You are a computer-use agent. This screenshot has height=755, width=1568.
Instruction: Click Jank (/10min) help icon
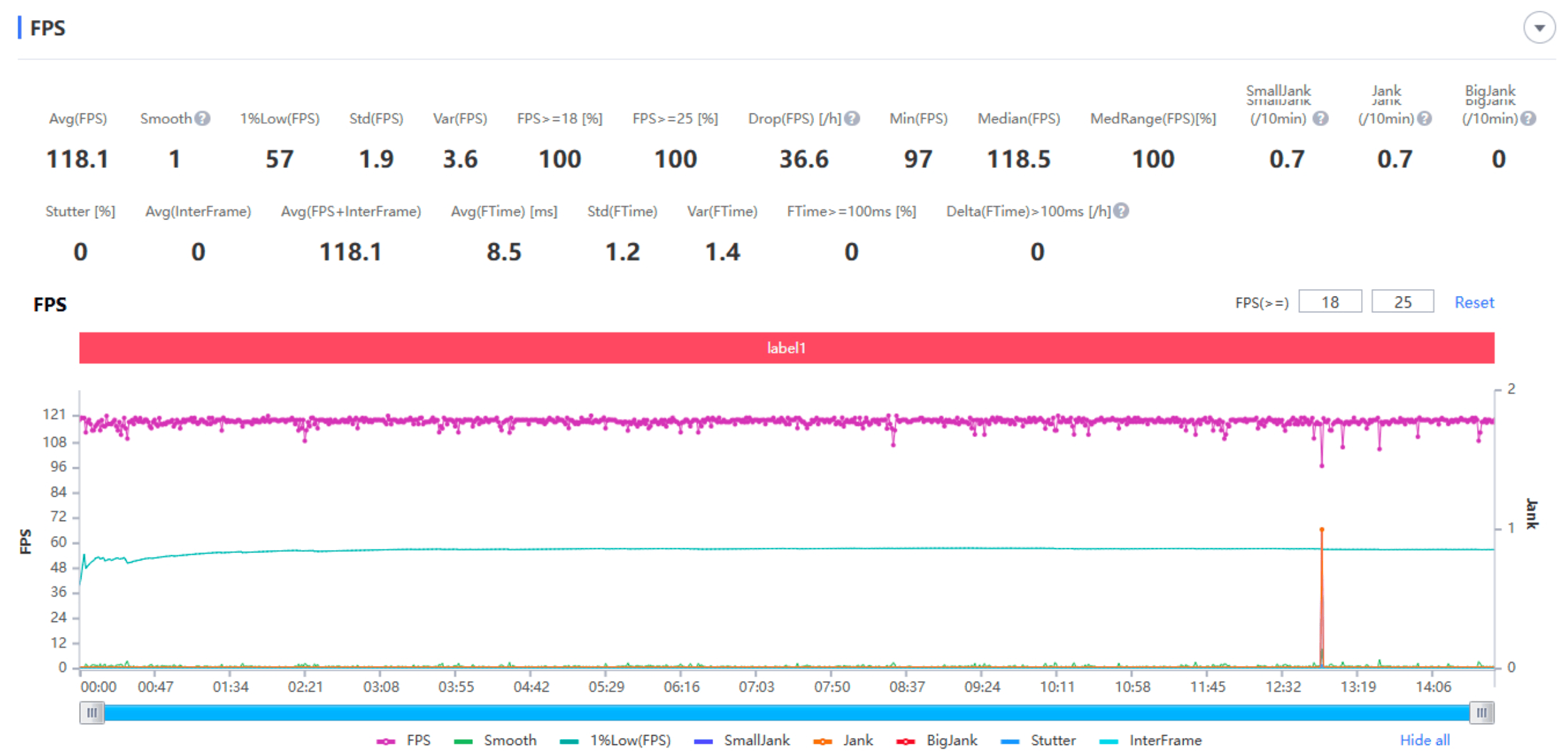click(x=1424, y=119)
